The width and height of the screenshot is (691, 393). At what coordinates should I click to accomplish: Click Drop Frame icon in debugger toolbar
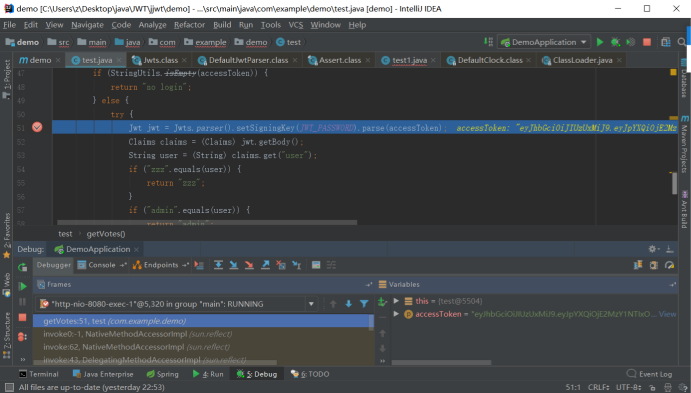click(x=281, y=265)
